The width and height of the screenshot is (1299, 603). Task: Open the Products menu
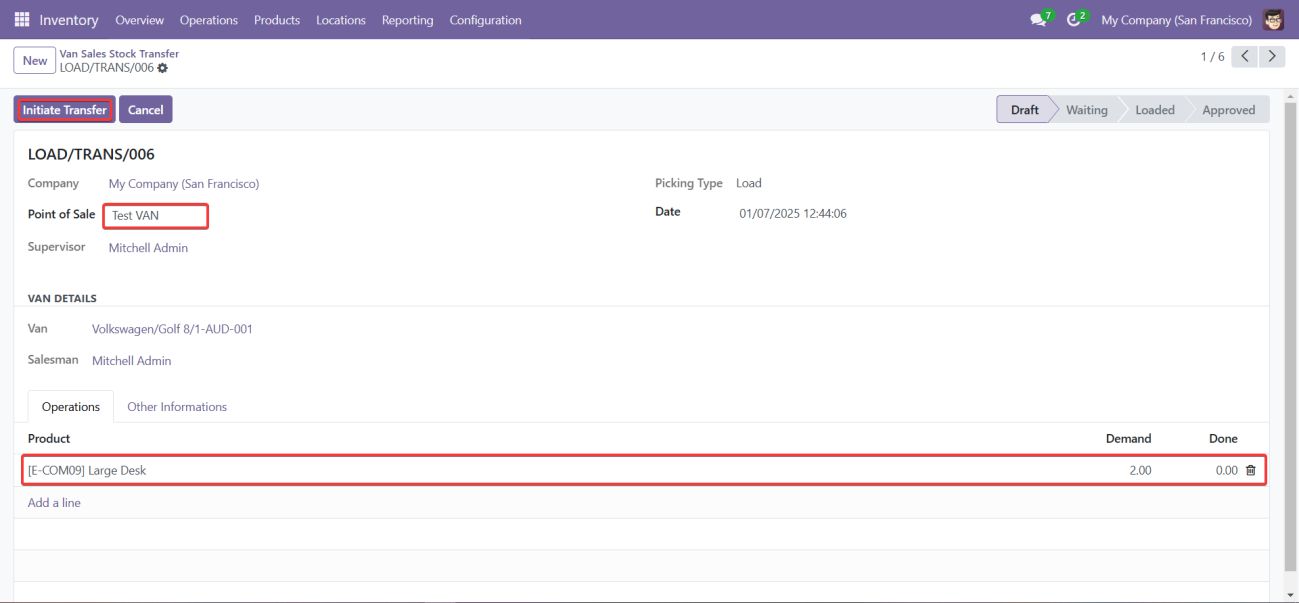pos(277,20)
